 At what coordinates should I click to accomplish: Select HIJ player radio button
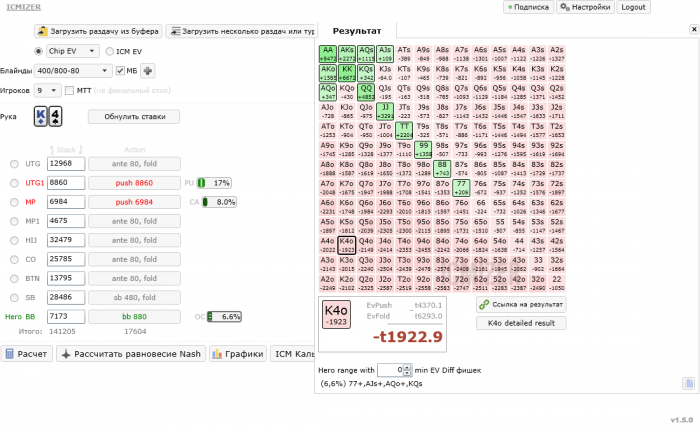14,240
